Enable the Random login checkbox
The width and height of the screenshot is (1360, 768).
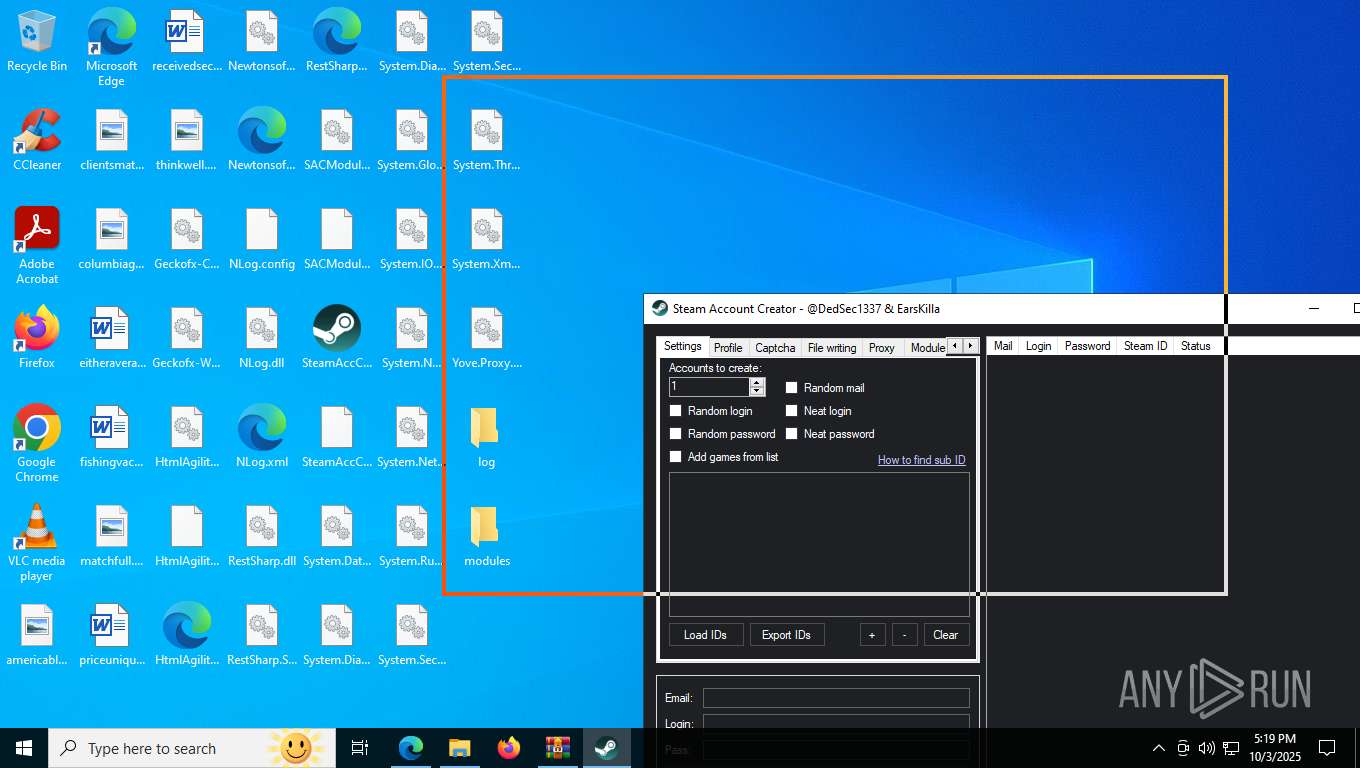click(676, 411)
